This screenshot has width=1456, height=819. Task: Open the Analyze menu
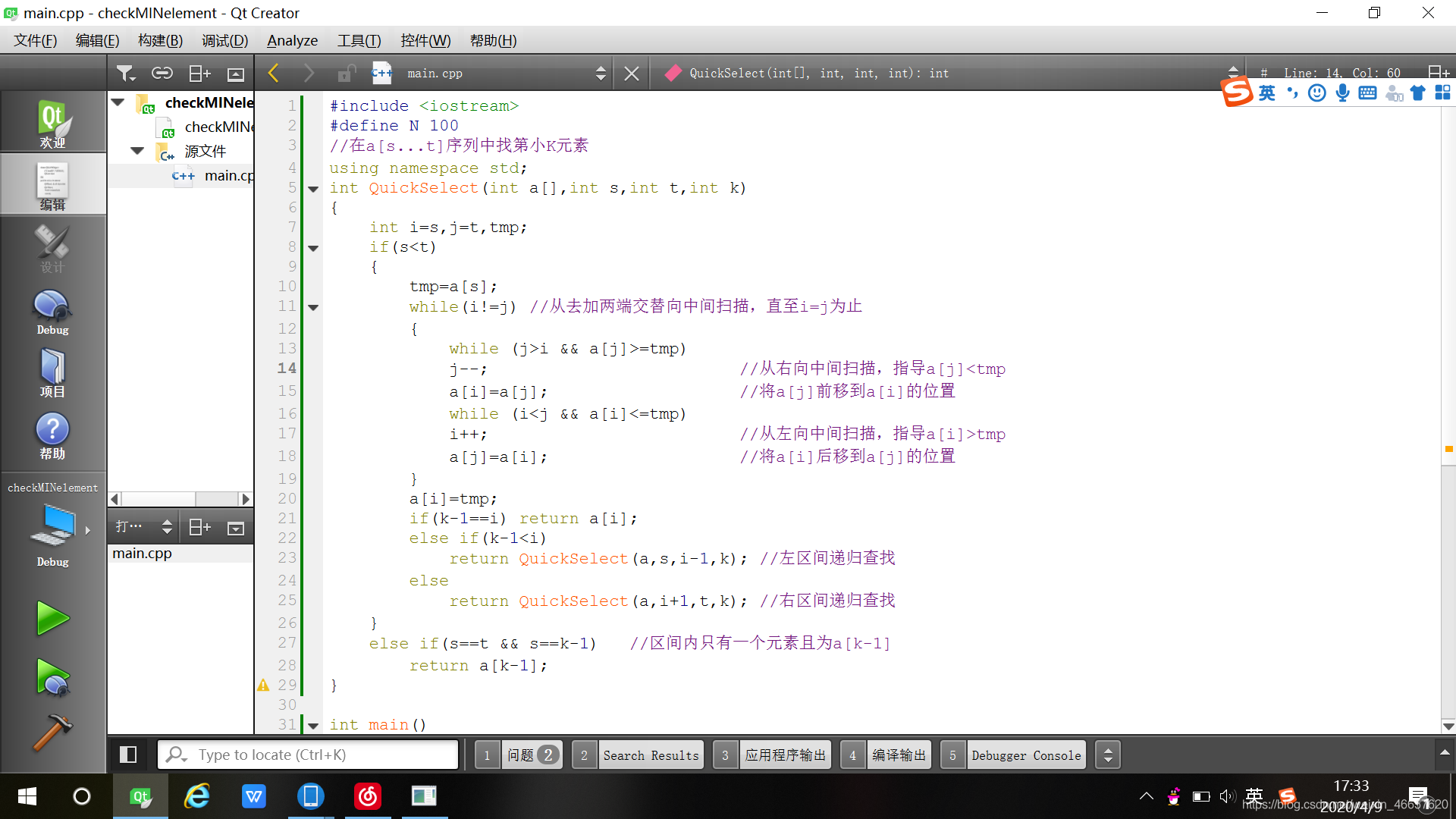pyautogui.click(x=293, y=40)
